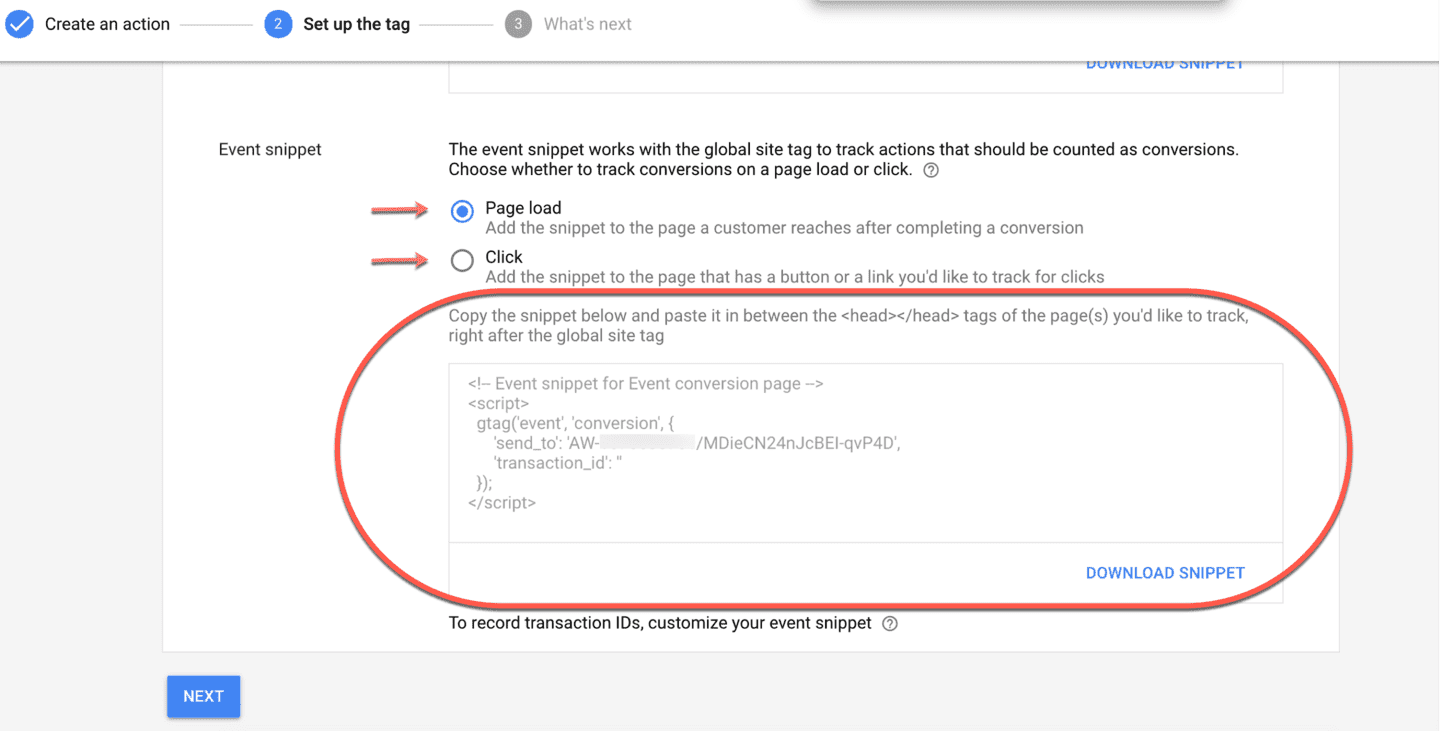The width and height of the screenshot is (1440, 731).
Task: Open help icon after 'page load or click'
Action: (x=931, y=170)
